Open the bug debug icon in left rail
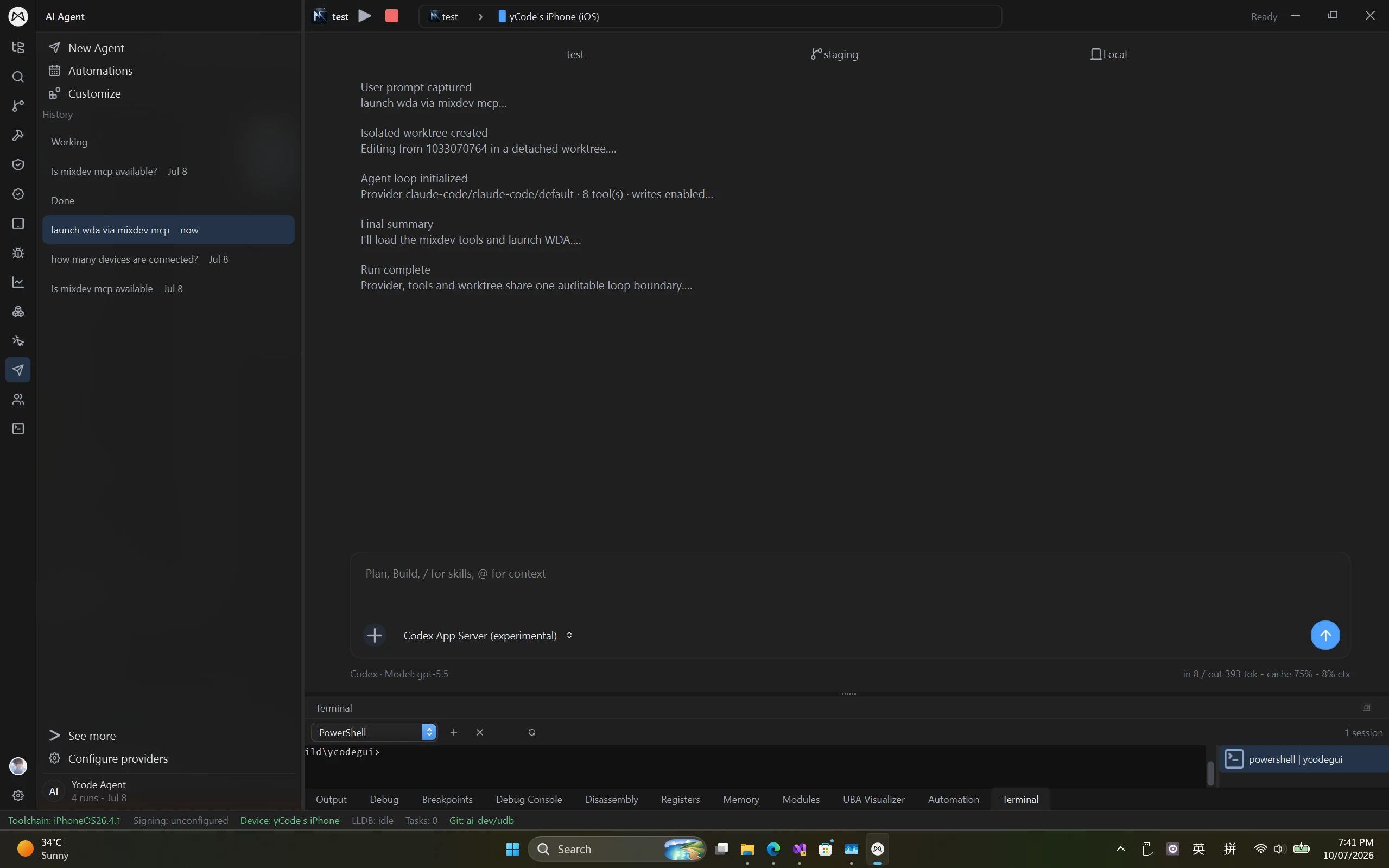The image size is (1389, 868). tap(18, 252)
